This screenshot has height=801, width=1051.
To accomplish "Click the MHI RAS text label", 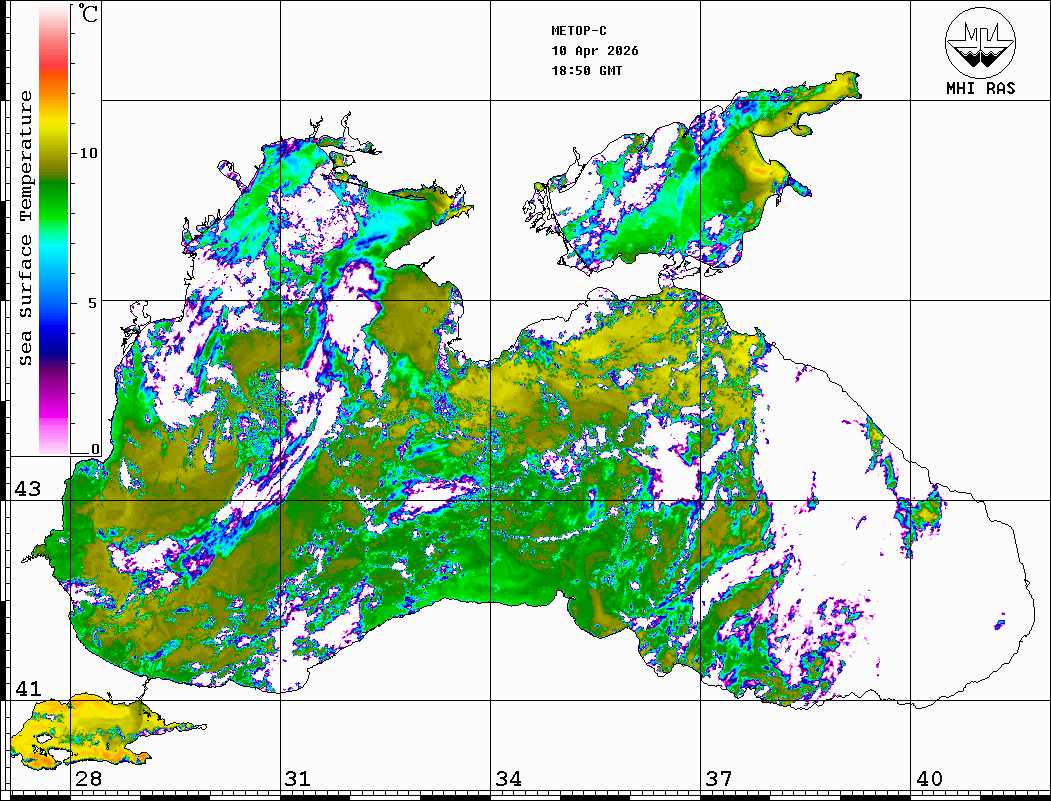I will [x=980, y=89].
